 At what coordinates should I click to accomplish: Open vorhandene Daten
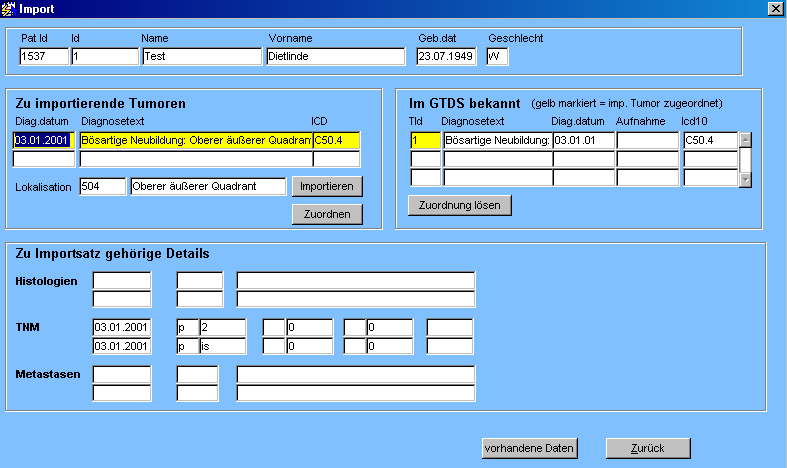[529, 448]
